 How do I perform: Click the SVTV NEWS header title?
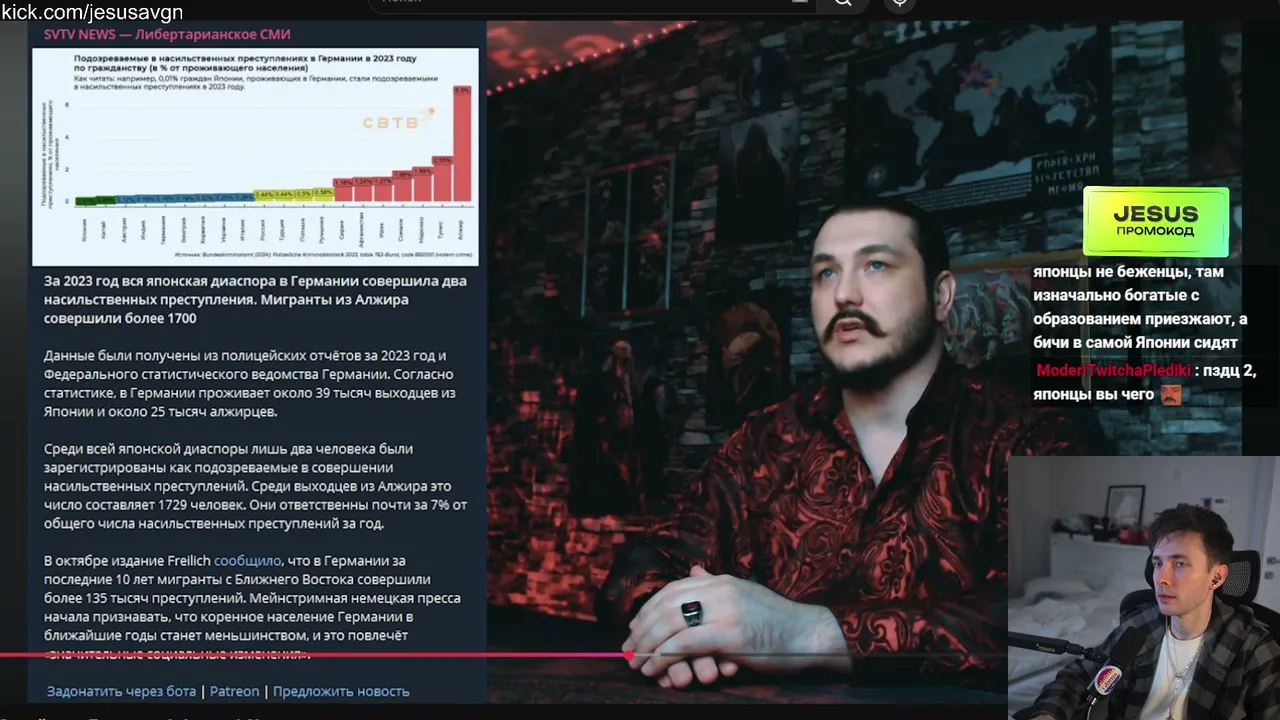coord(167,34)
